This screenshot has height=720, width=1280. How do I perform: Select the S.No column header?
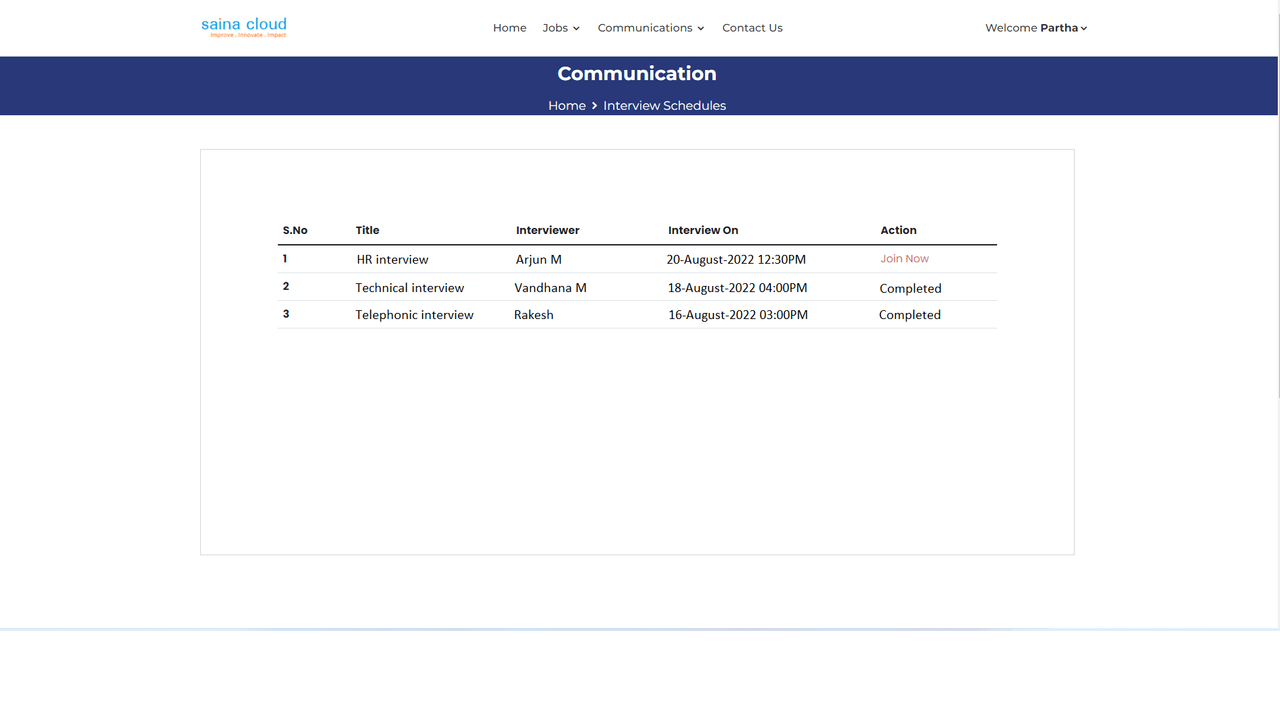point(295,230)
